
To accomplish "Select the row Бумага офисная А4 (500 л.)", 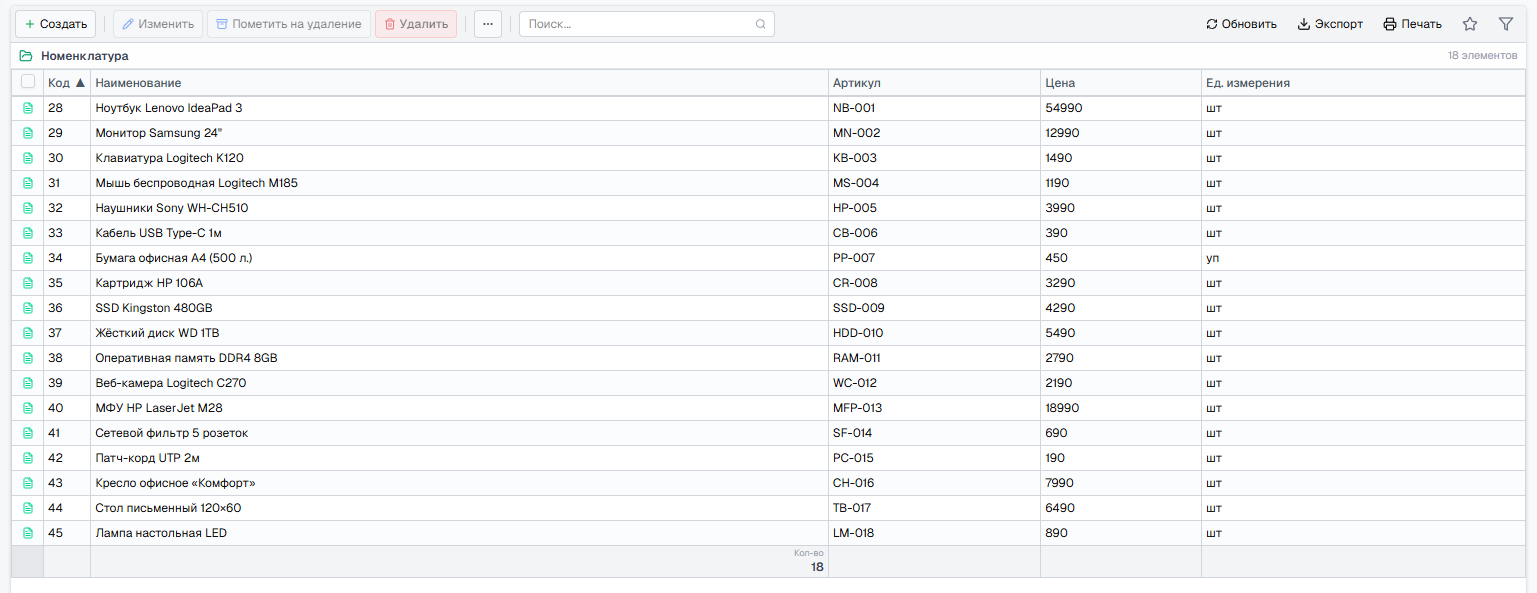I will point(768,258).
